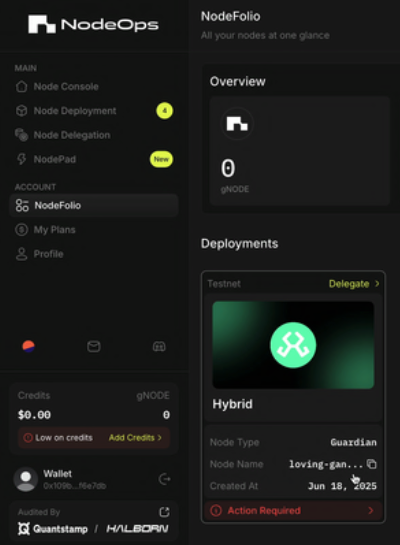This screenshot has width=400, height=545.
Task: Click the Profile person icon
Action: coord(22,254)
